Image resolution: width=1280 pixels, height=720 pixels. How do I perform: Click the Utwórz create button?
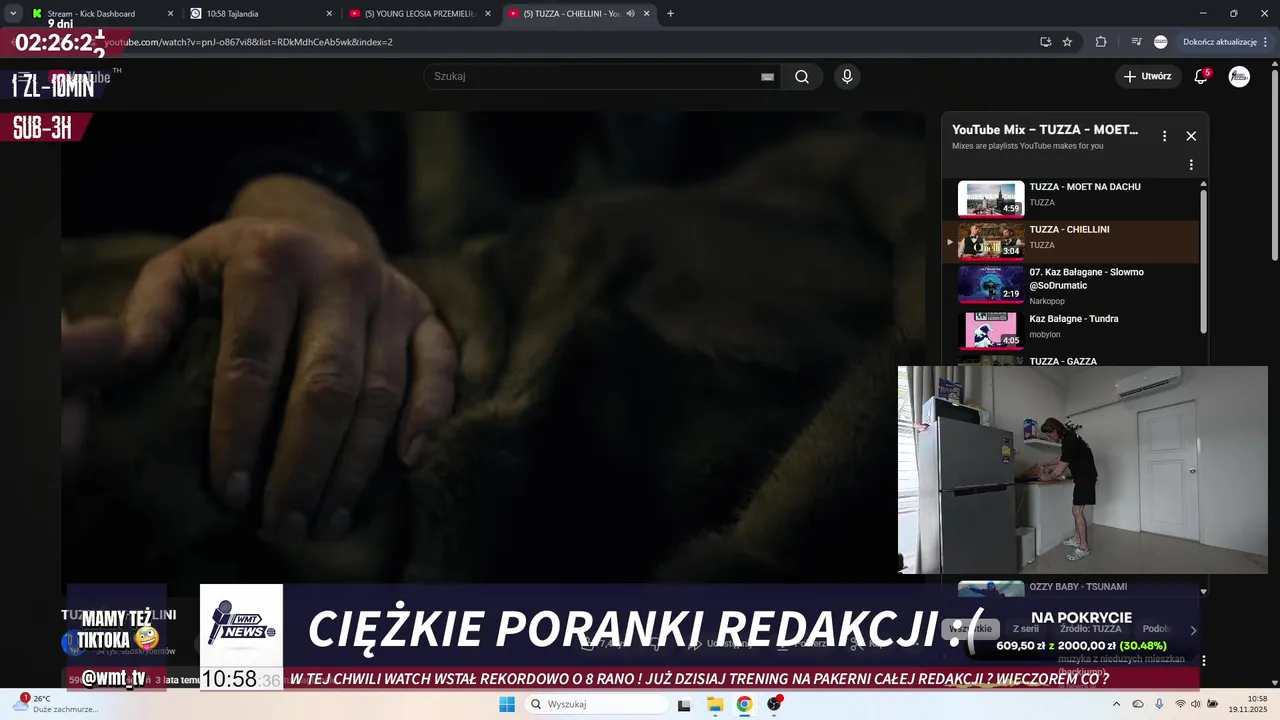point(1147,77)
